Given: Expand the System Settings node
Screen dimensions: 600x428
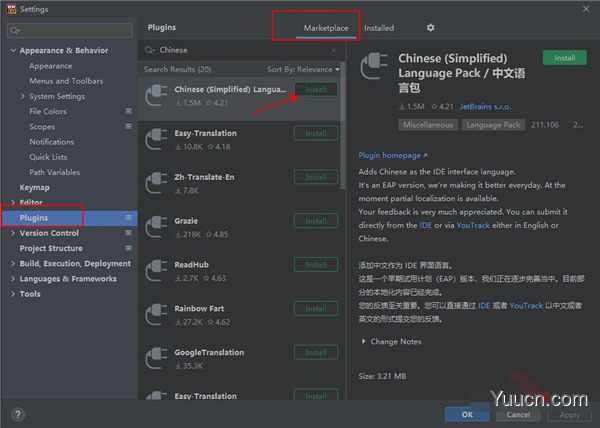Looking at the screenshot, I should 23,96.
